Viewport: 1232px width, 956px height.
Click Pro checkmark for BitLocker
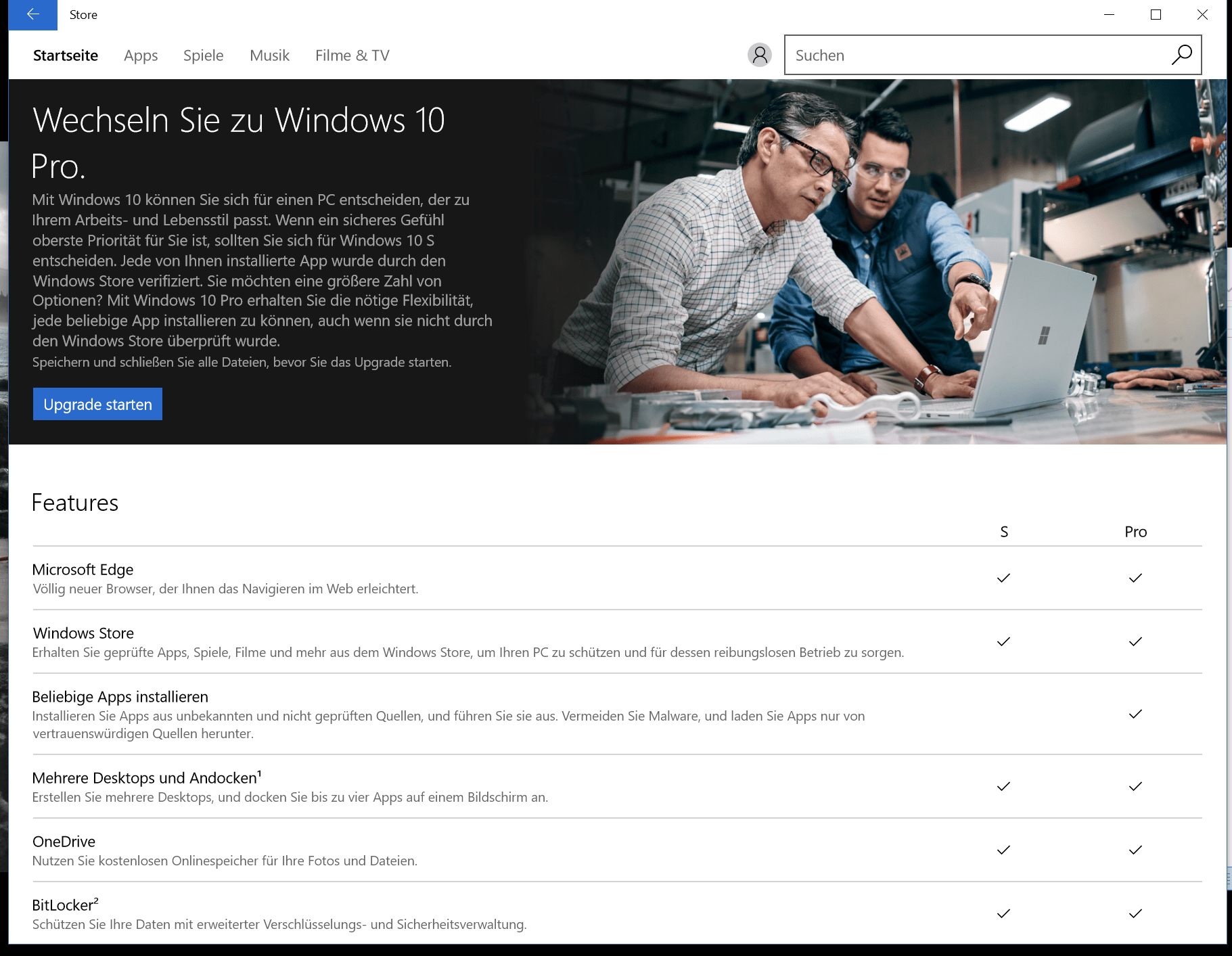[x=1135, y=913]
